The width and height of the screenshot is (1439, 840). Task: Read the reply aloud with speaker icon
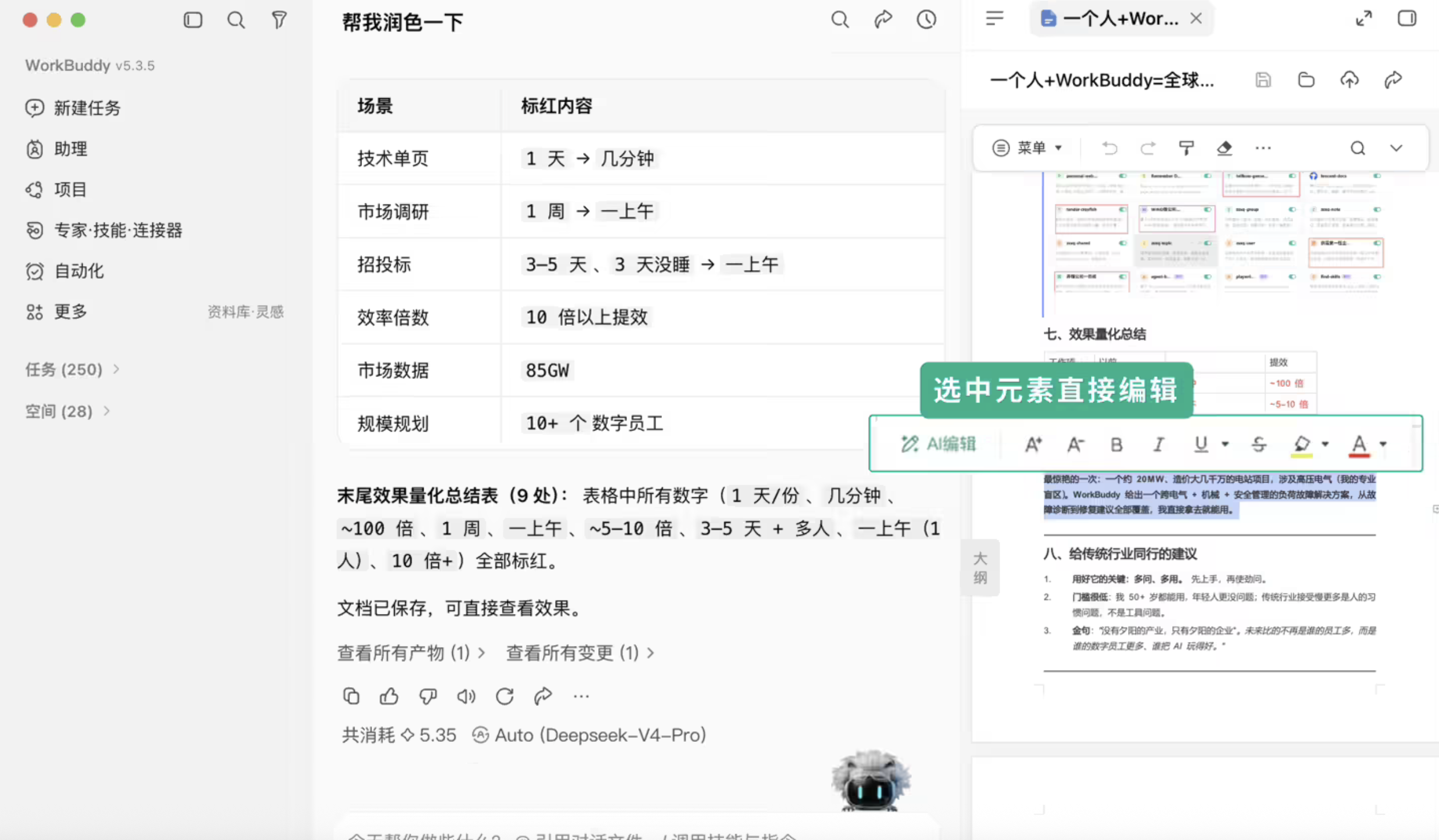pyautogui.click(x=466, y=695)
